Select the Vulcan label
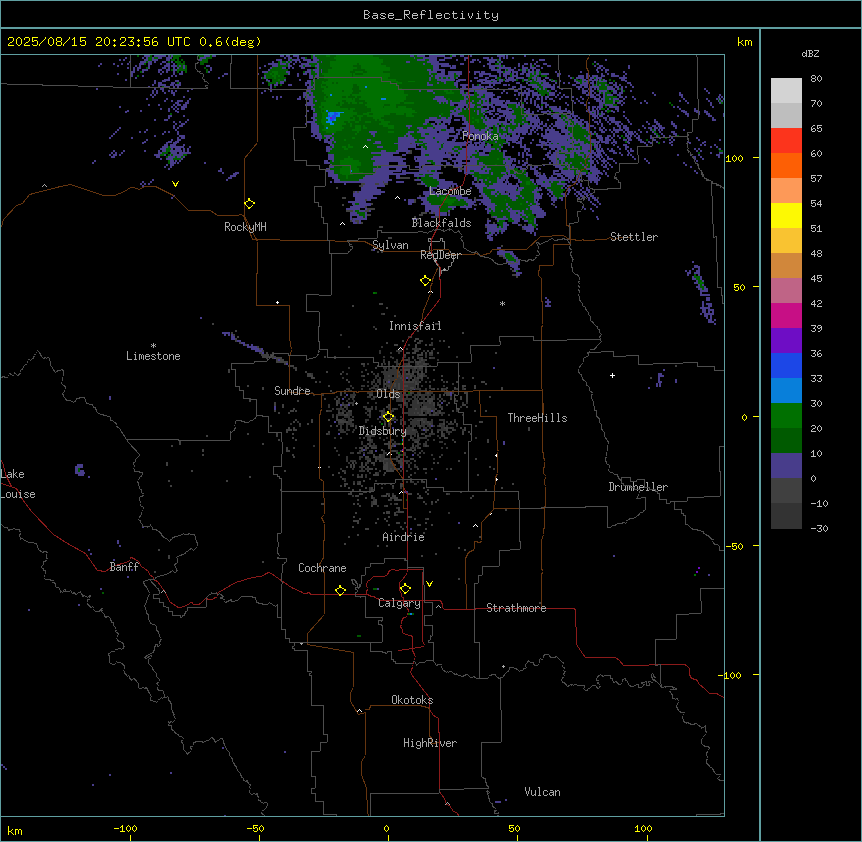This screenshot has height=842, width=862. (x=543, y=792)
